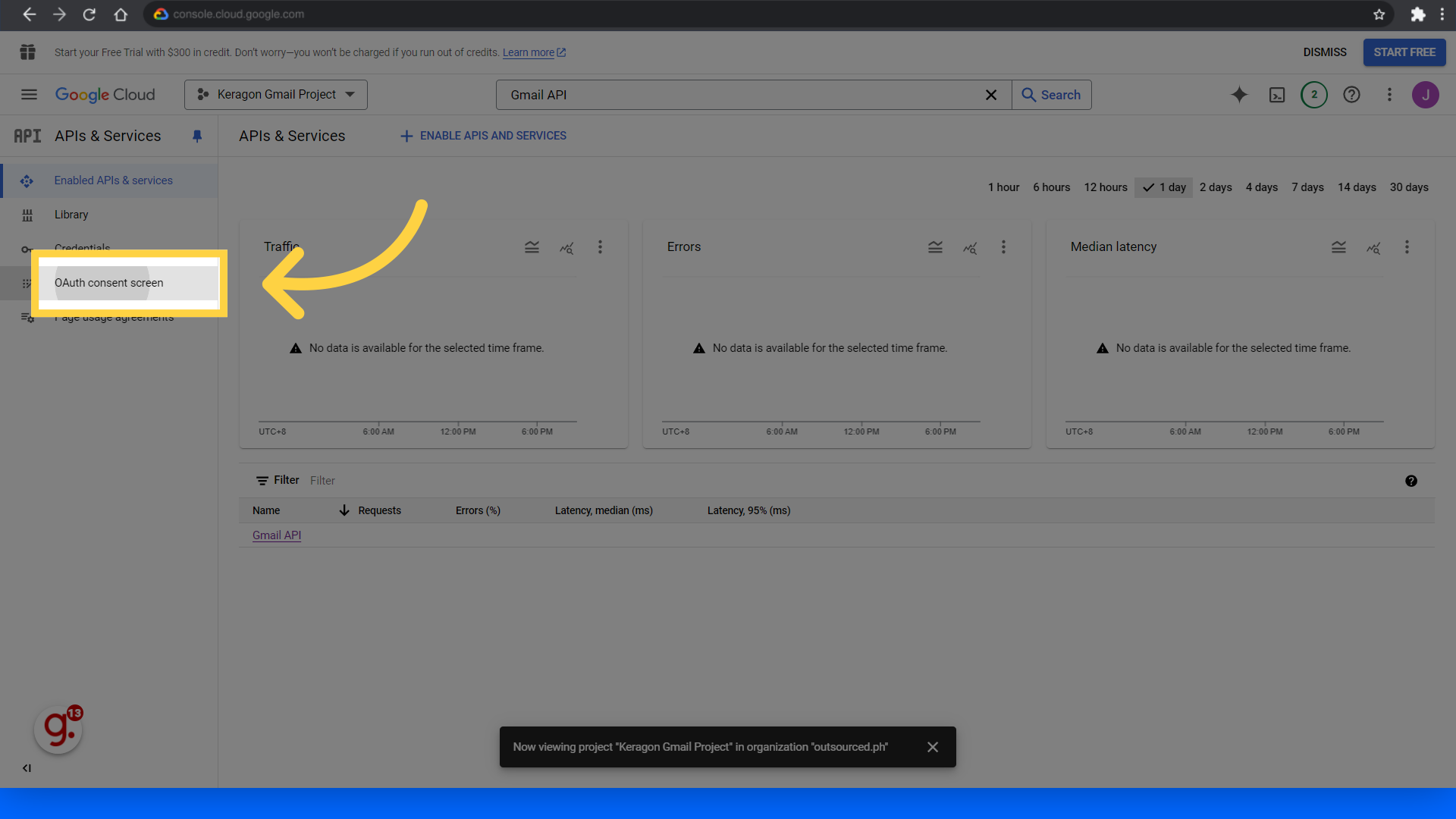The width and height of the screenshot is (1456, 819).
Task: Dismiss the free trial banner
Action: (1325, 52)
